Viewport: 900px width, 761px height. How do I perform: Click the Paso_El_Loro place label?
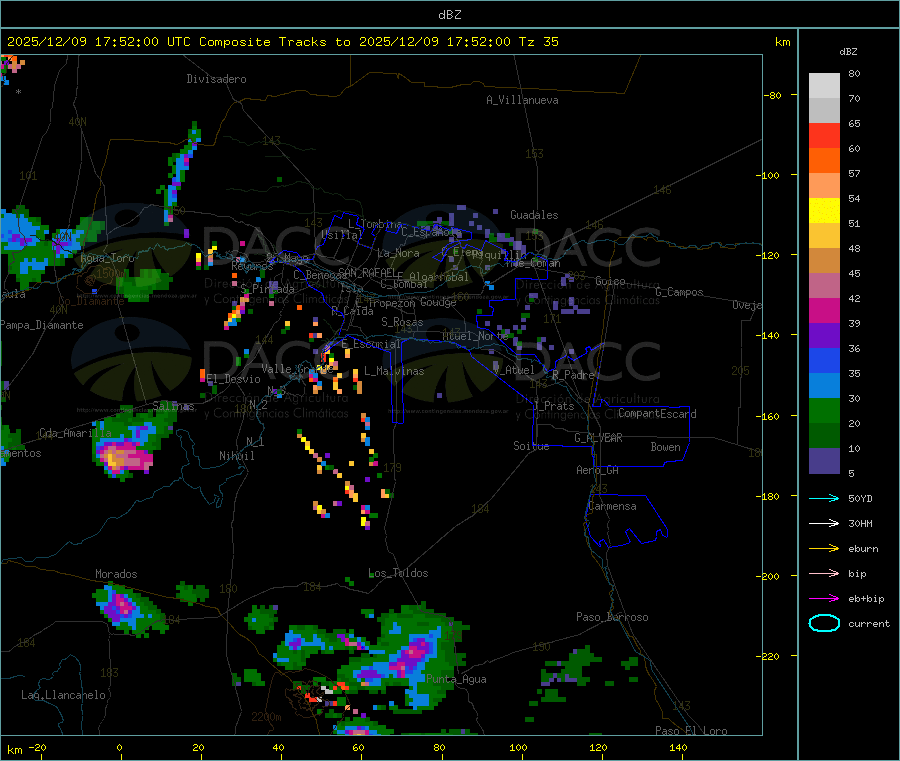692,731
